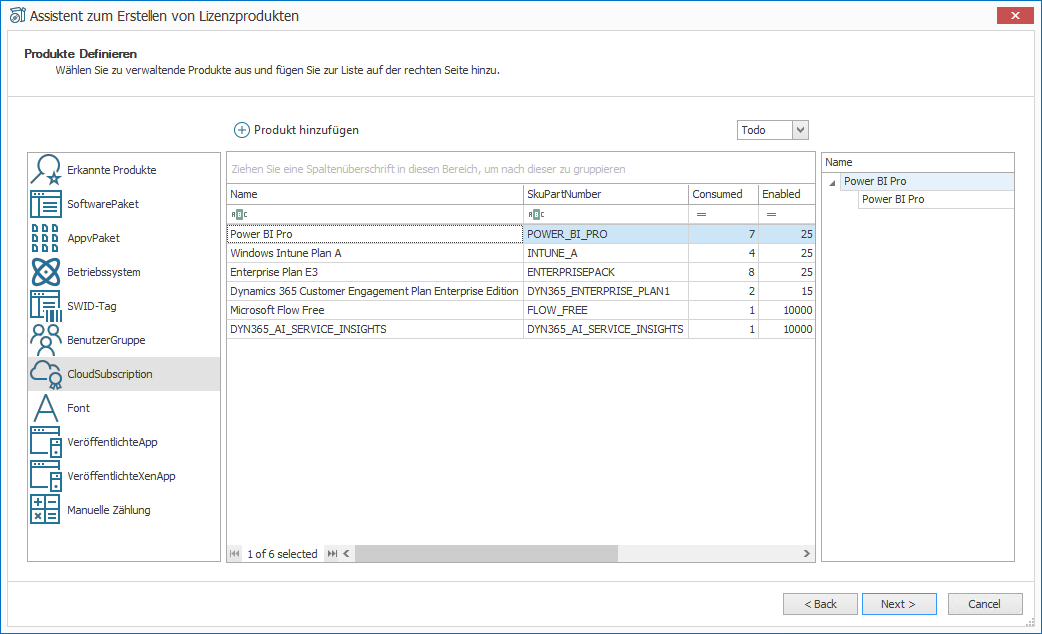This screenshot has height=634, width=1042.
Task: Close the license product wizard
Action: tap(1015, 15)
